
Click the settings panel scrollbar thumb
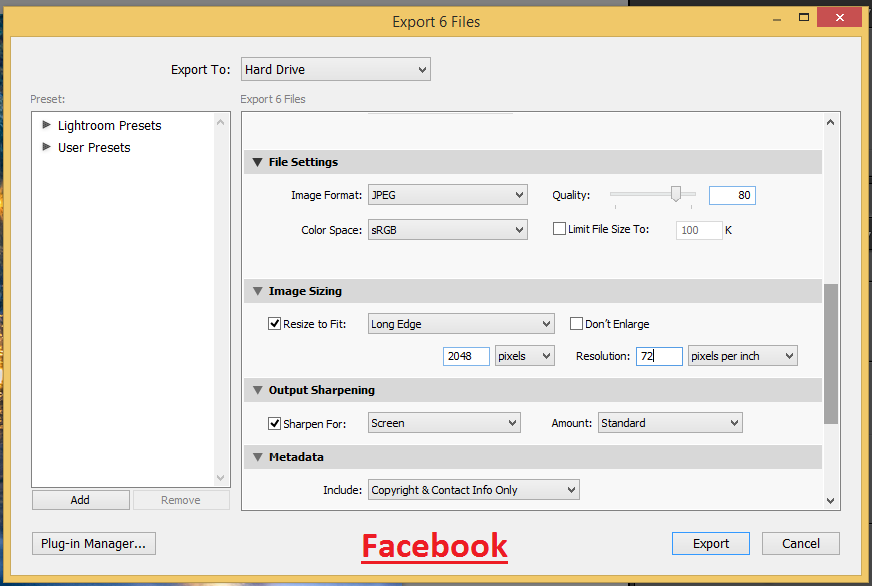pos(831,354)
